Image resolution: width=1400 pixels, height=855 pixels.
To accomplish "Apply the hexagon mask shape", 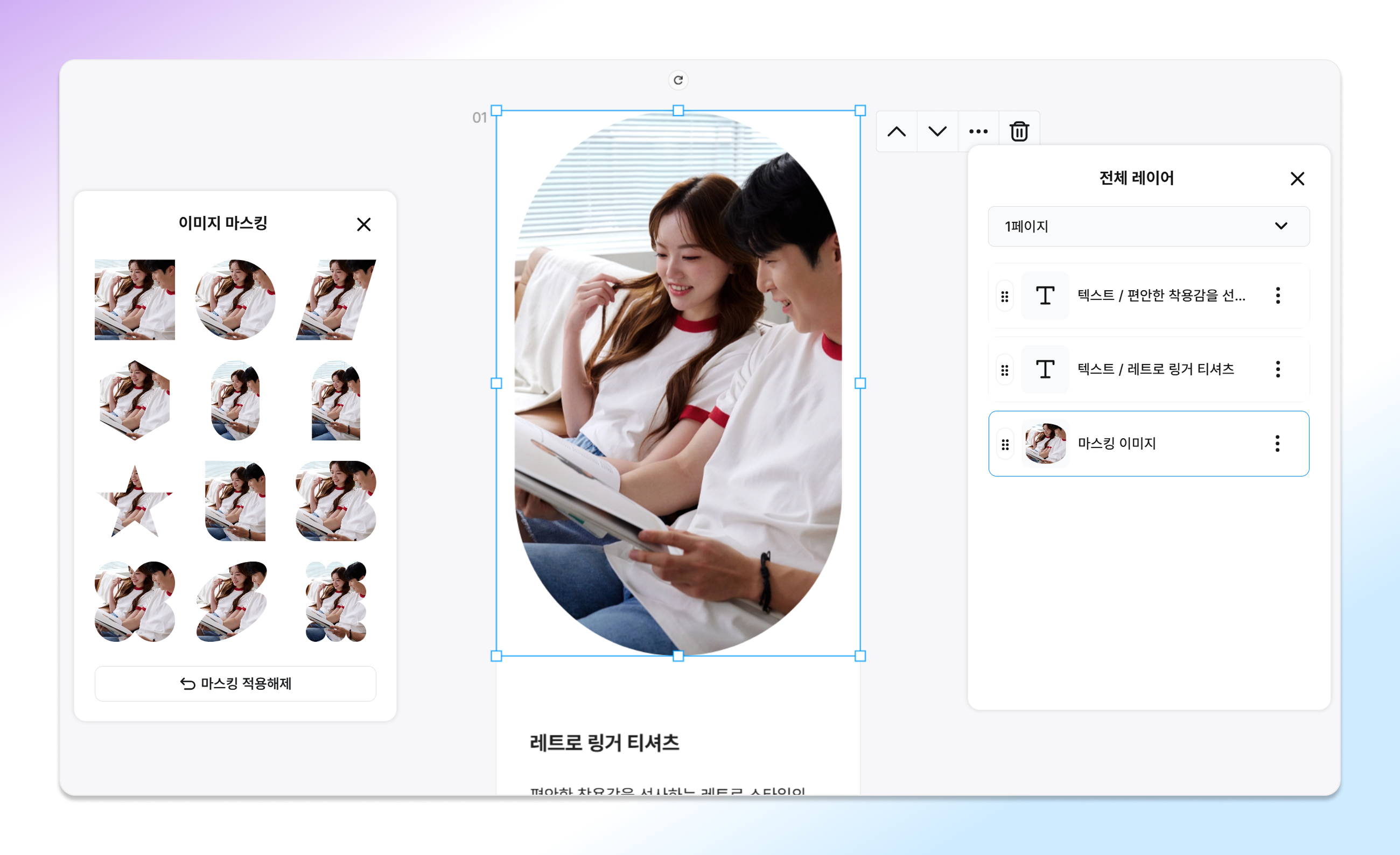I will [135, 401].
